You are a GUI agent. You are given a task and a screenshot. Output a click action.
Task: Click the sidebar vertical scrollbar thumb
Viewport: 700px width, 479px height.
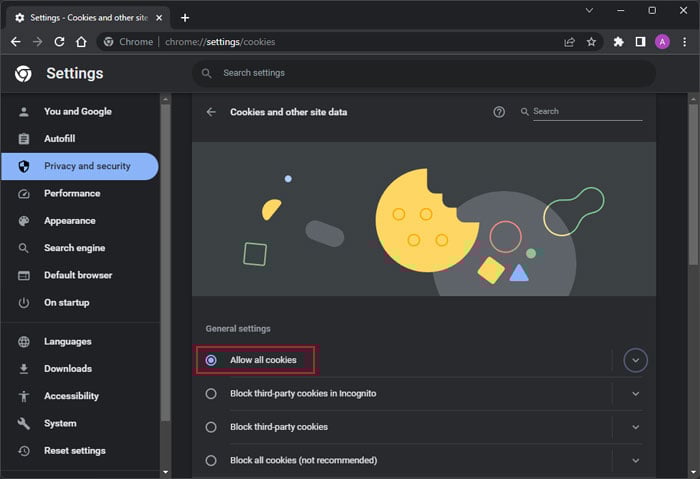pyautogui.click(x=166, y=262)
